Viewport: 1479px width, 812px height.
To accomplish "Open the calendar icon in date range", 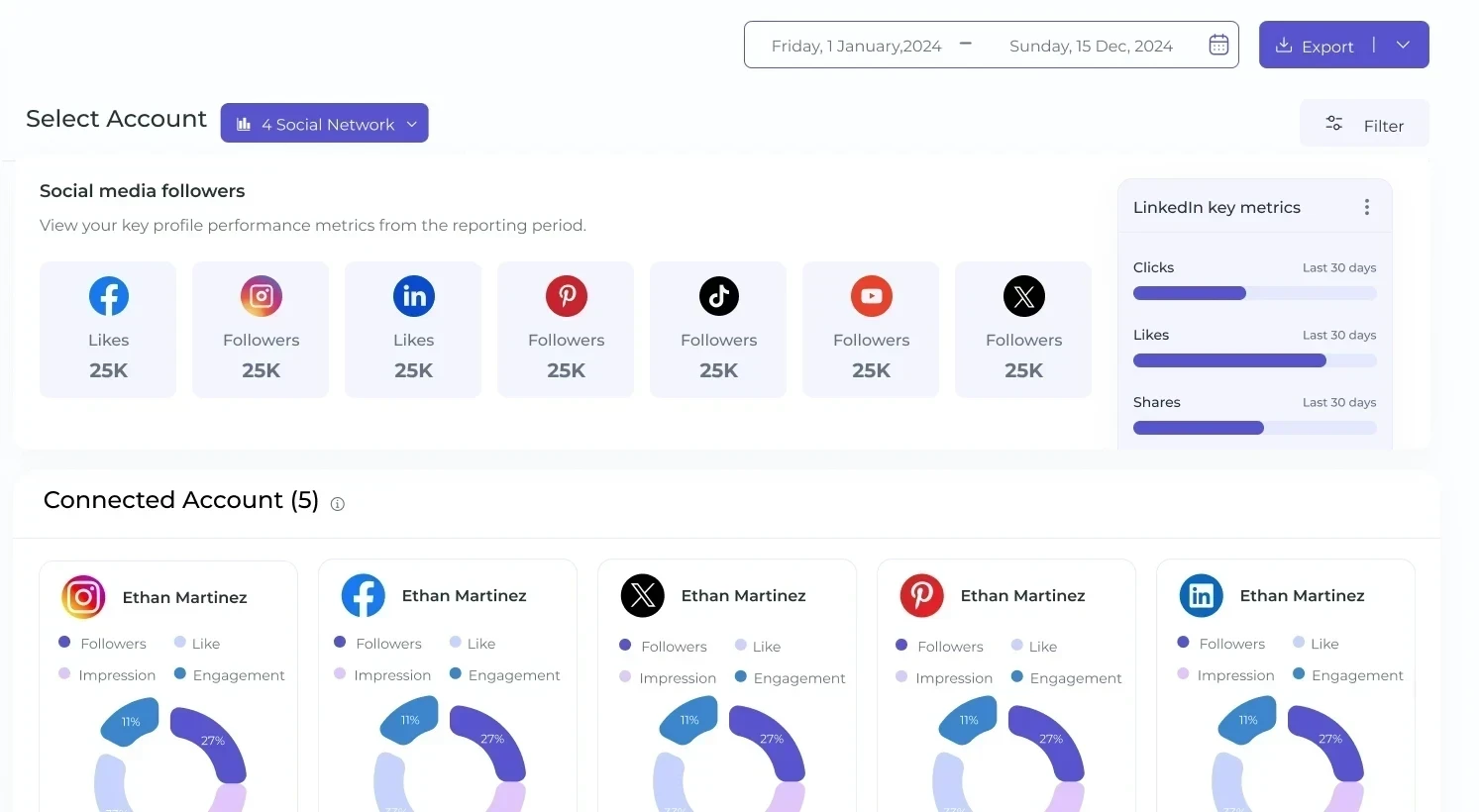I will (x=1218, y=45).
